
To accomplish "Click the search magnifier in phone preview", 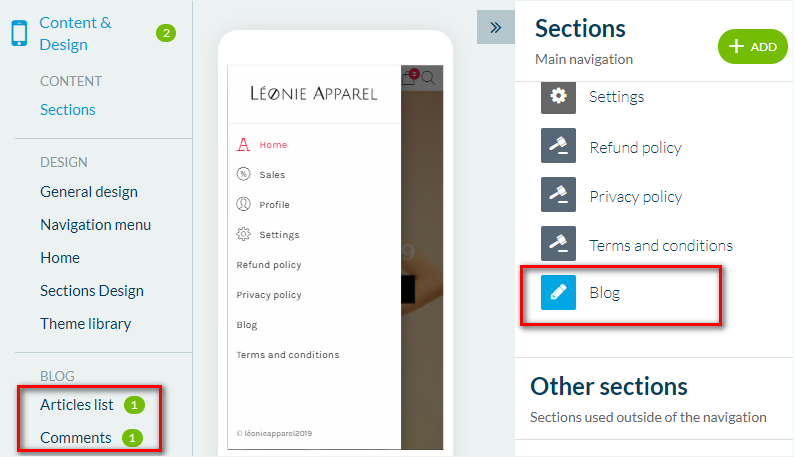I will pos(429,78).
